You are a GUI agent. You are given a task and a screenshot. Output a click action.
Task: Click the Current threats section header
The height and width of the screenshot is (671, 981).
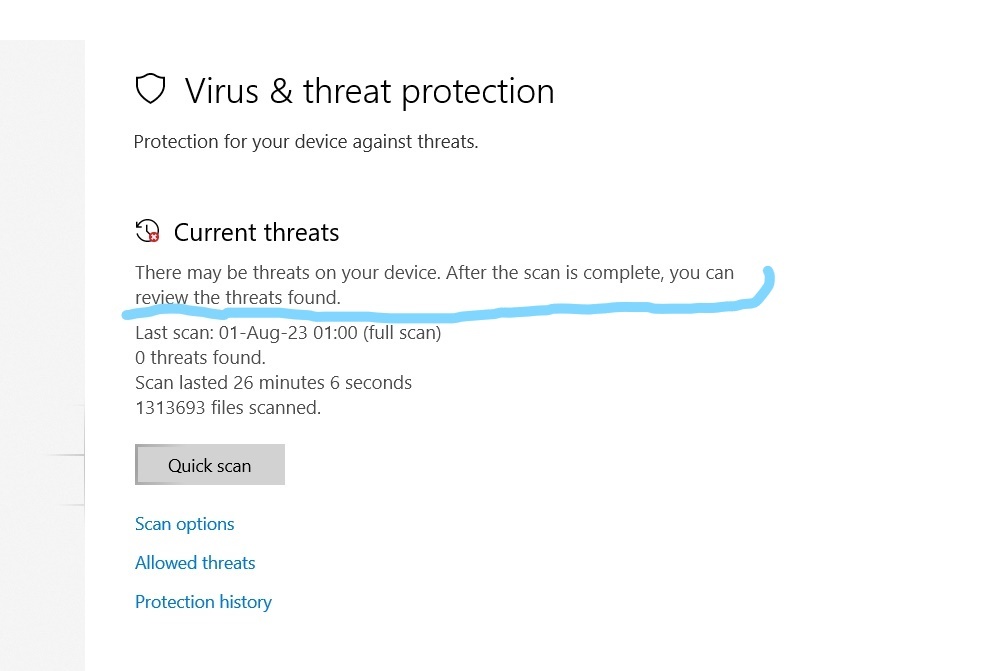[x=256, y=232]
